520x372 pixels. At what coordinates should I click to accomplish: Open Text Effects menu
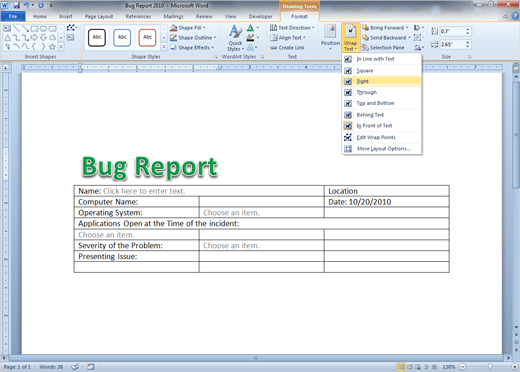pyautogui.click(x=252, y=48)
